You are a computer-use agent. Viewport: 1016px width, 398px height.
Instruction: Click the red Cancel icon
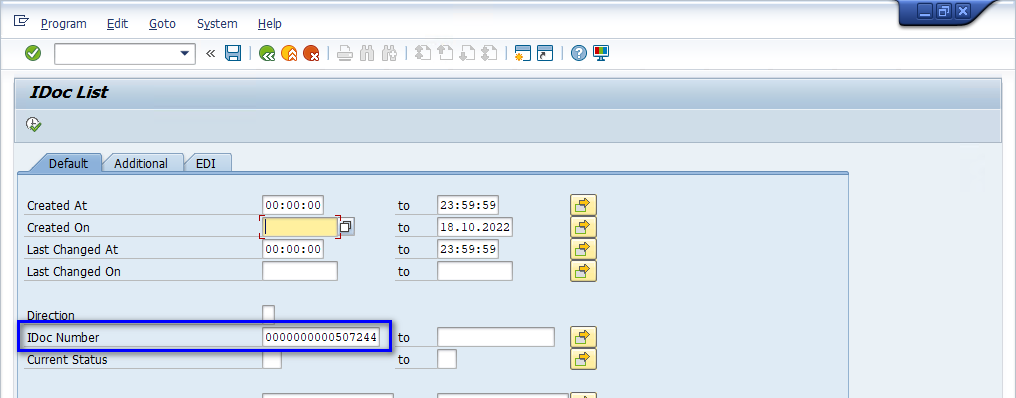[312, 53]
